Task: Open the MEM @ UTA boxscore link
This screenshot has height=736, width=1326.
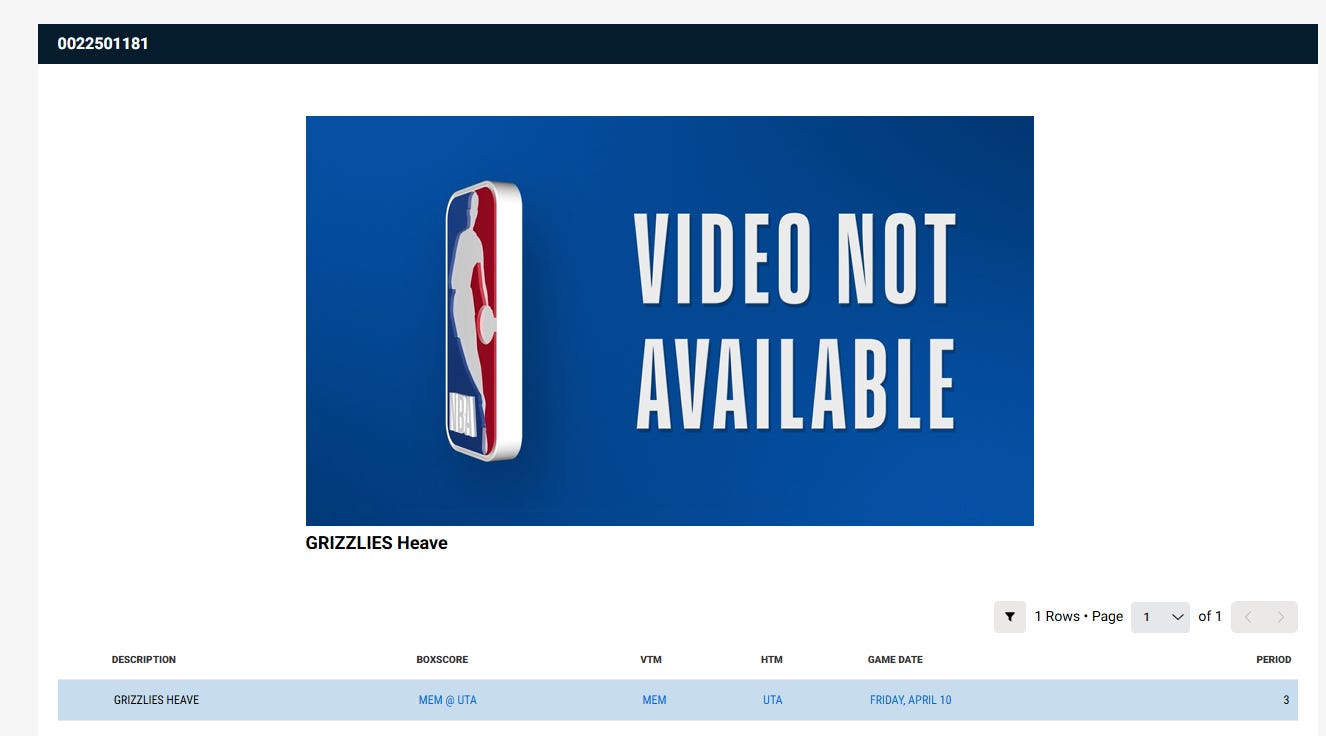Action: [447, 700]
